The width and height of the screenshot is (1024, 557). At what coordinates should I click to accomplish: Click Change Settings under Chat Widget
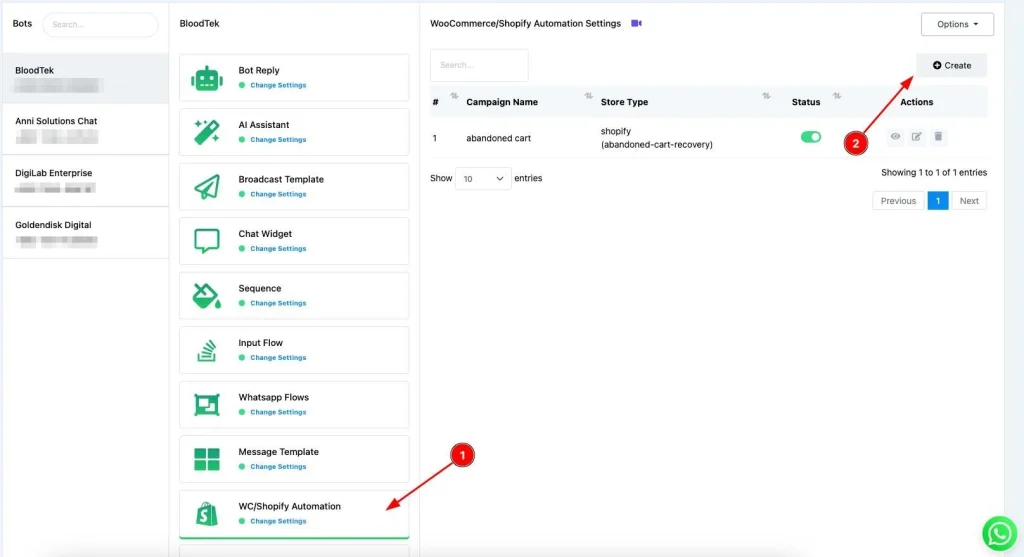[278, 249]
